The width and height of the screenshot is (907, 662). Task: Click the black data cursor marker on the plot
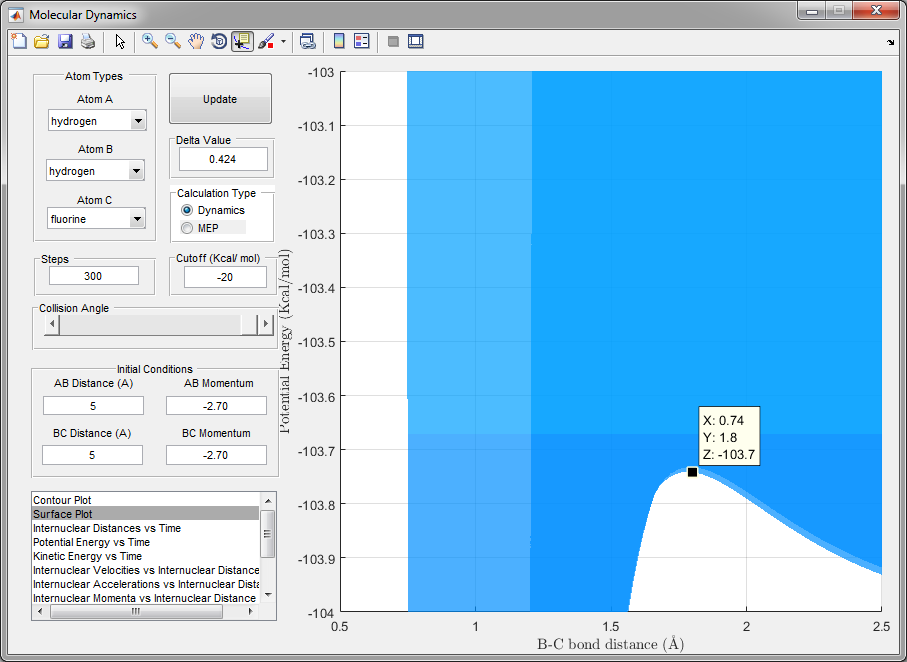tap(692, 472)
